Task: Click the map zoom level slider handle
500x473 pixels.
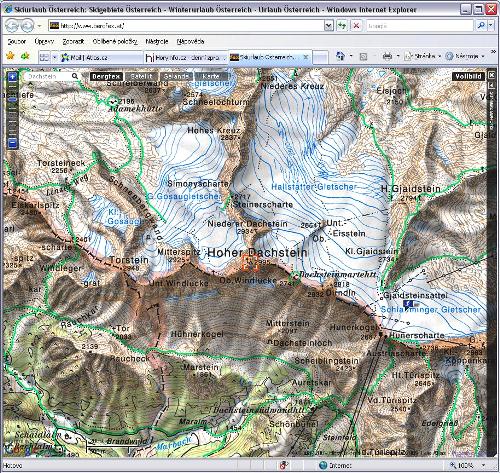Action: tap(12, 99)
